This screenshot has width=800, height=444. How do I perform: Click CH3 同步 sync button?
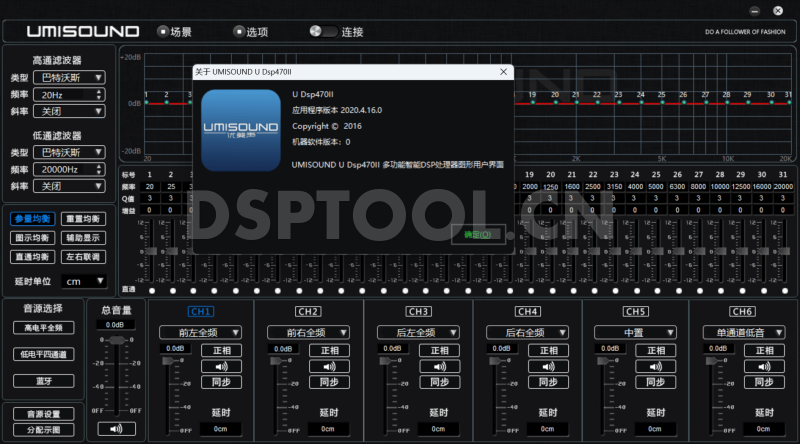[439, 382]
